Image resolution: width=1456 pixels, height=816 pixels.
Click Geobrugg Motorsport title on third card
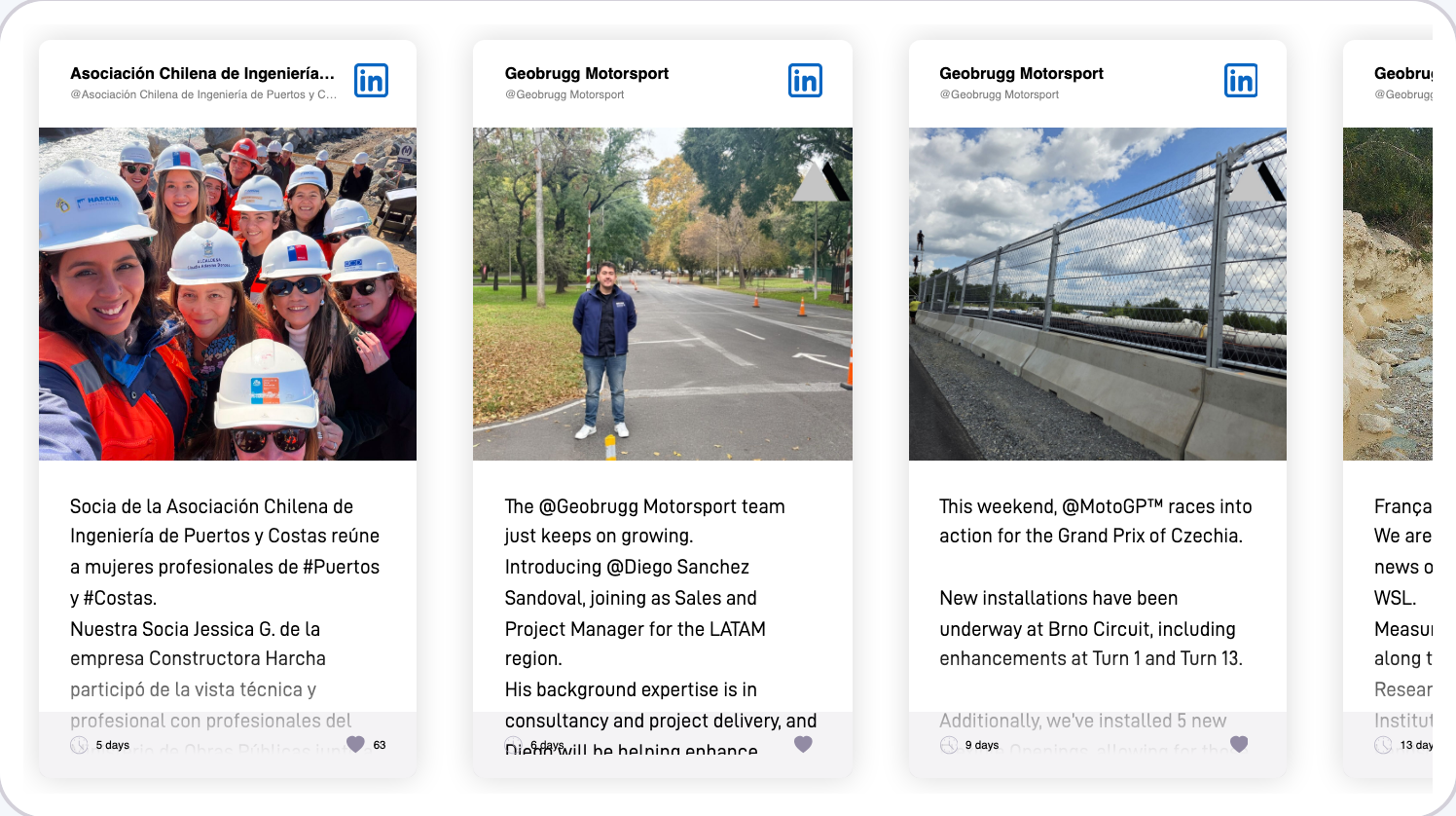(1021, 73)
